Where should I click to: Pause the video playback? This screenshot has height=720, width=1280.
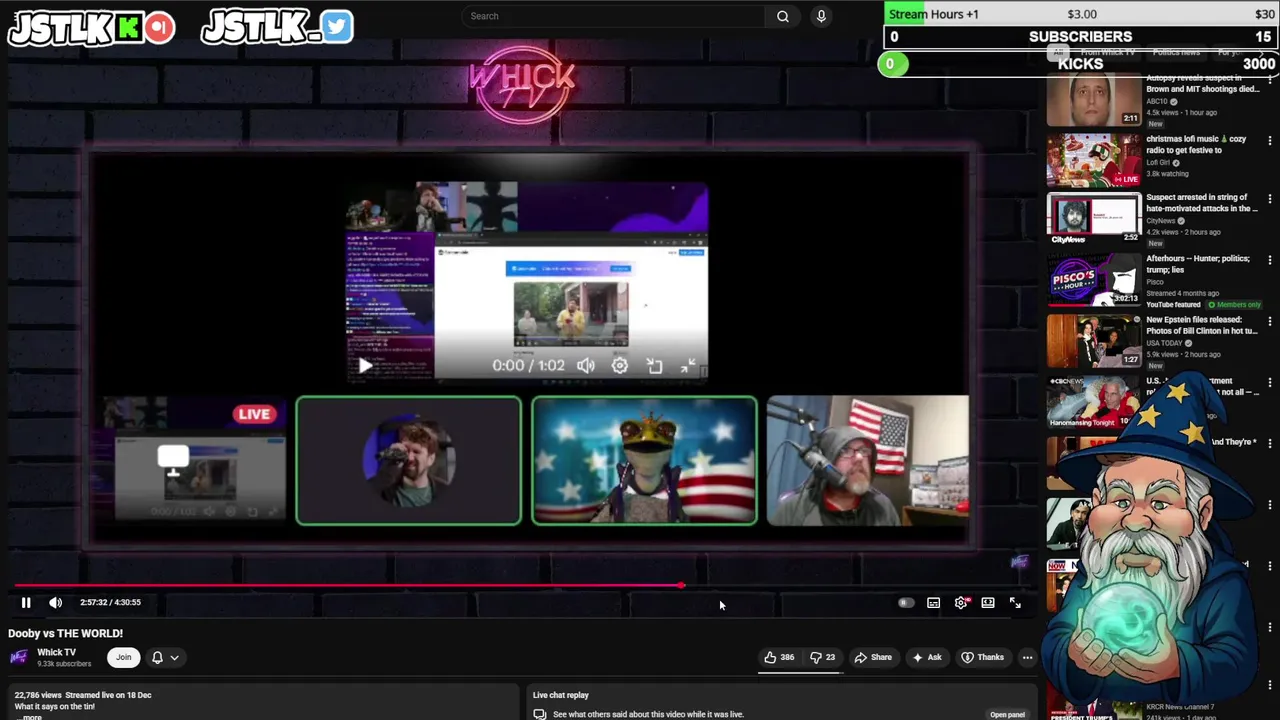(26, 602)
